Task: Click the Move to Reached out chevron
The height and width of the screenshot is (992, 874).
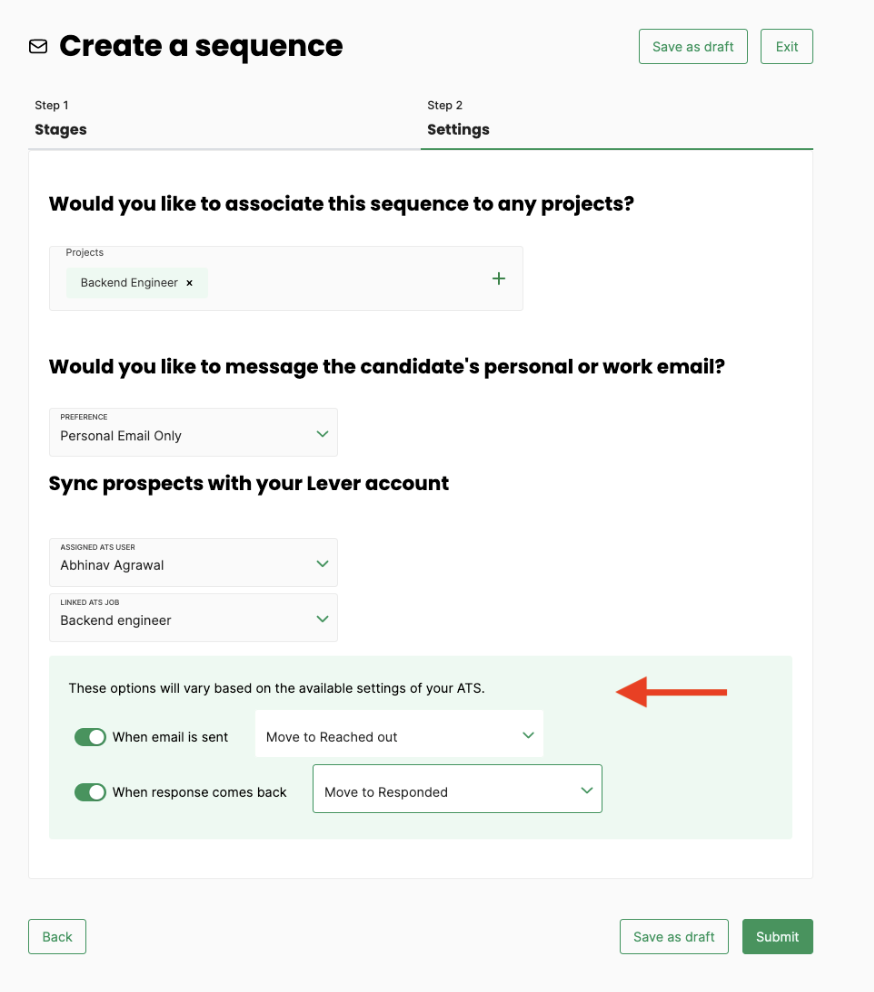Action: pos(528,735)
